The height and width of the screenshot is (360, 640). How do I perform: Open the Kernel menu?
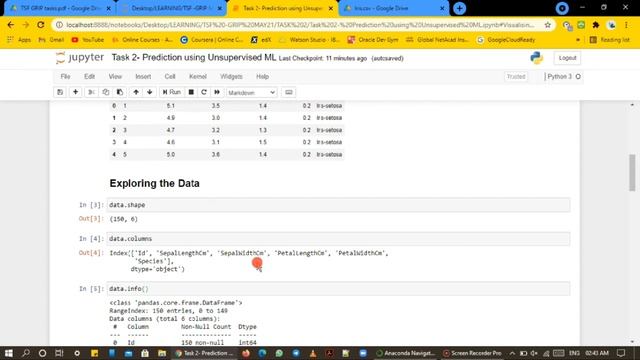click(198, 76)
